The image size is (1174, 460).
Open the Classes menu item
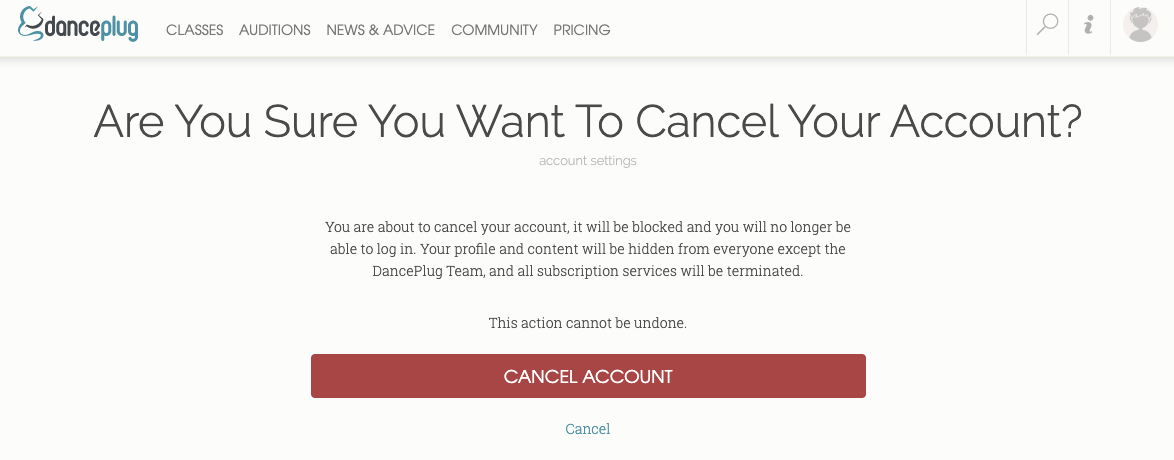pyautogui.click(x=195, y=30)
